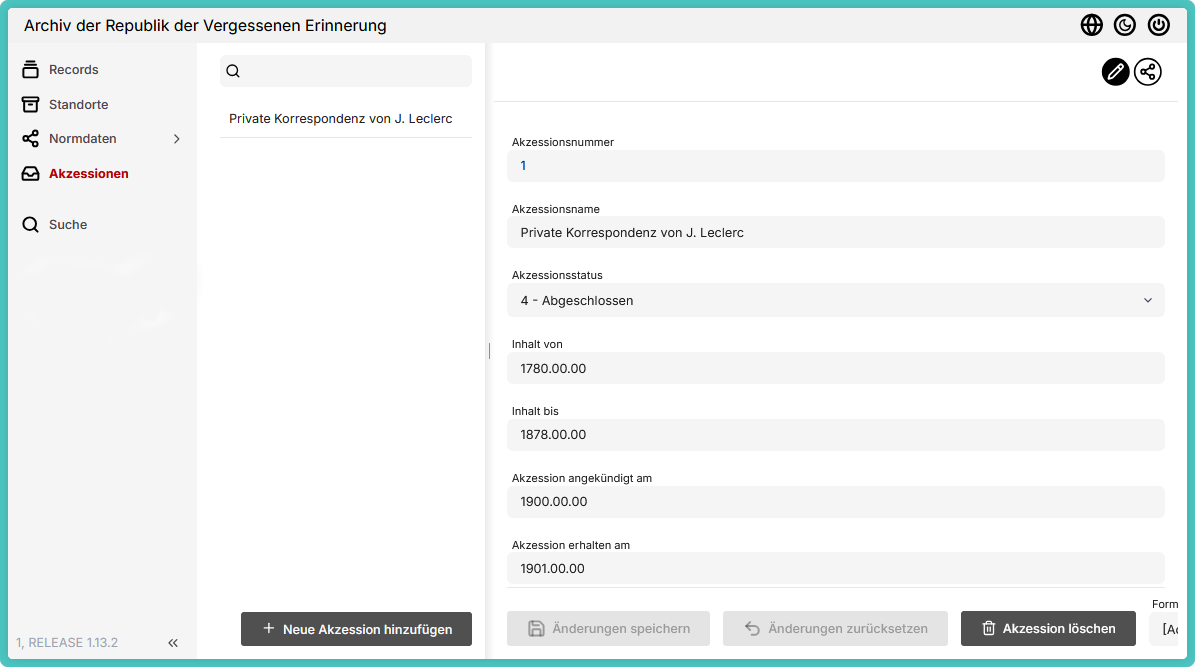
Task: Click the Akzession erhalten am field
Action: (835, 568)
